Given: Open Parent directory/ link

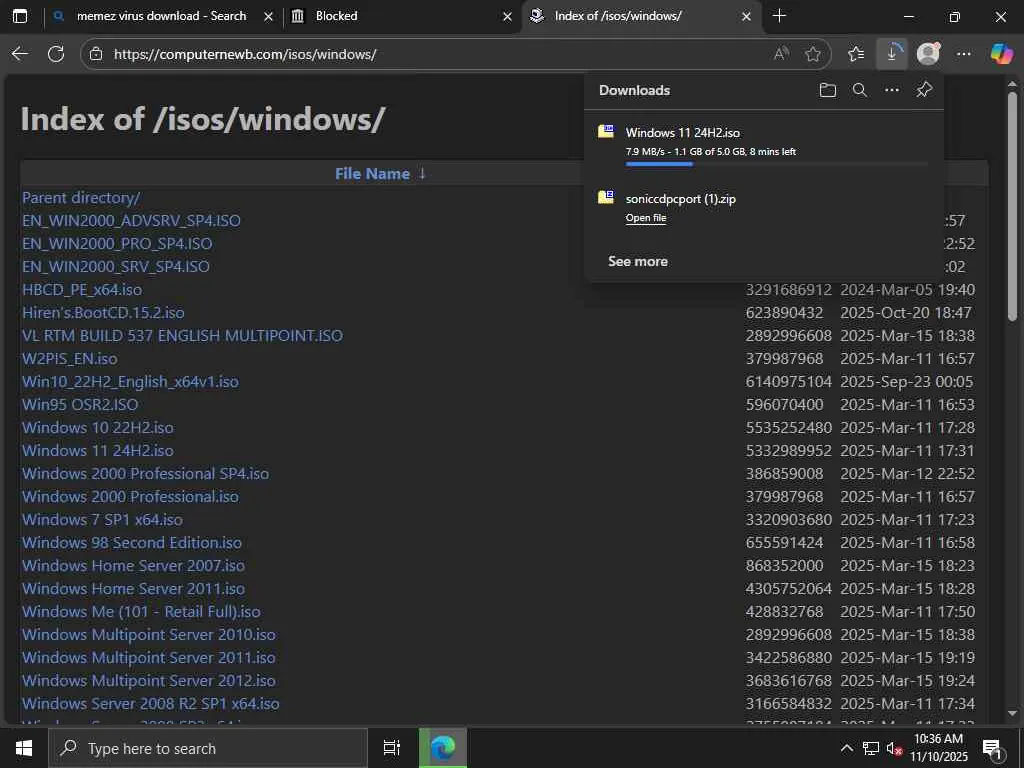Looking at the screenshot, I should tap(81, 197).
